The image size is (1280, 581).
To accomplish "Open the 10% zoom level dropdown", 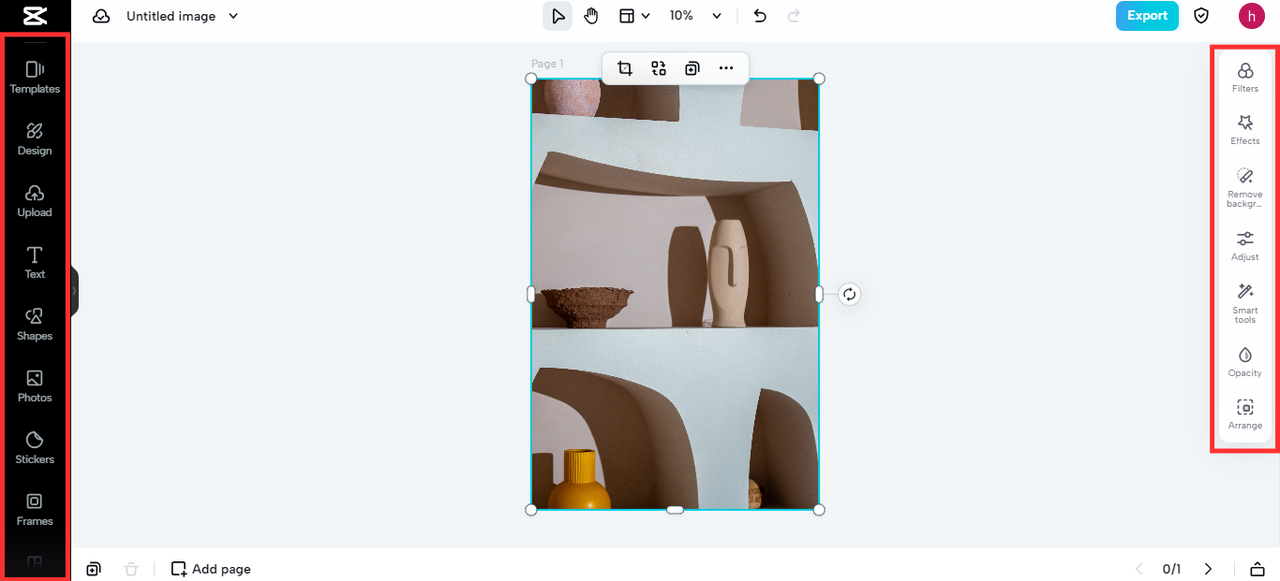I will [x=695, y=16].
